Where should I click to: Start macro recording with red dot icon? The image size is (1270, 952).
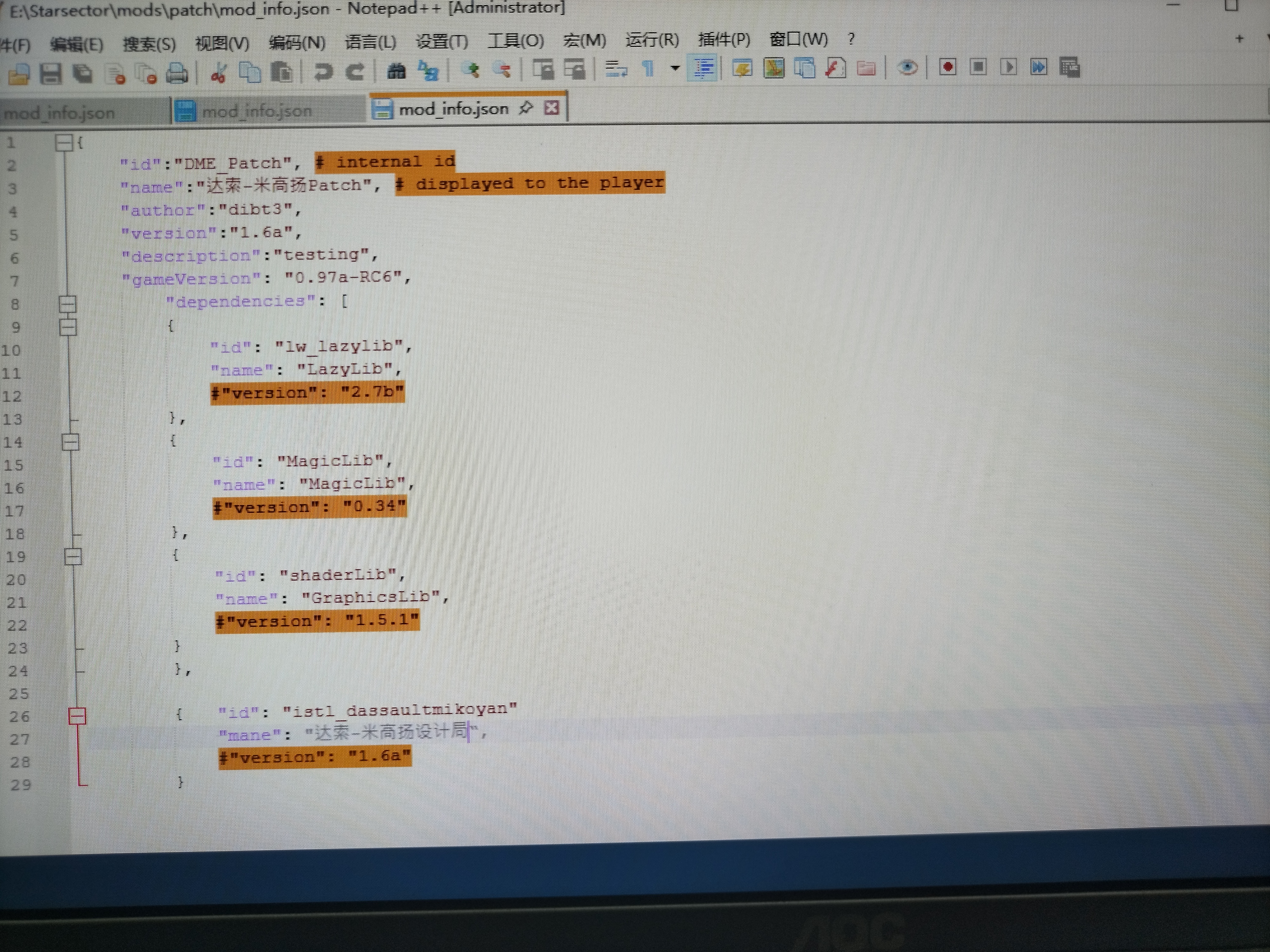click(x=948, y=68)
